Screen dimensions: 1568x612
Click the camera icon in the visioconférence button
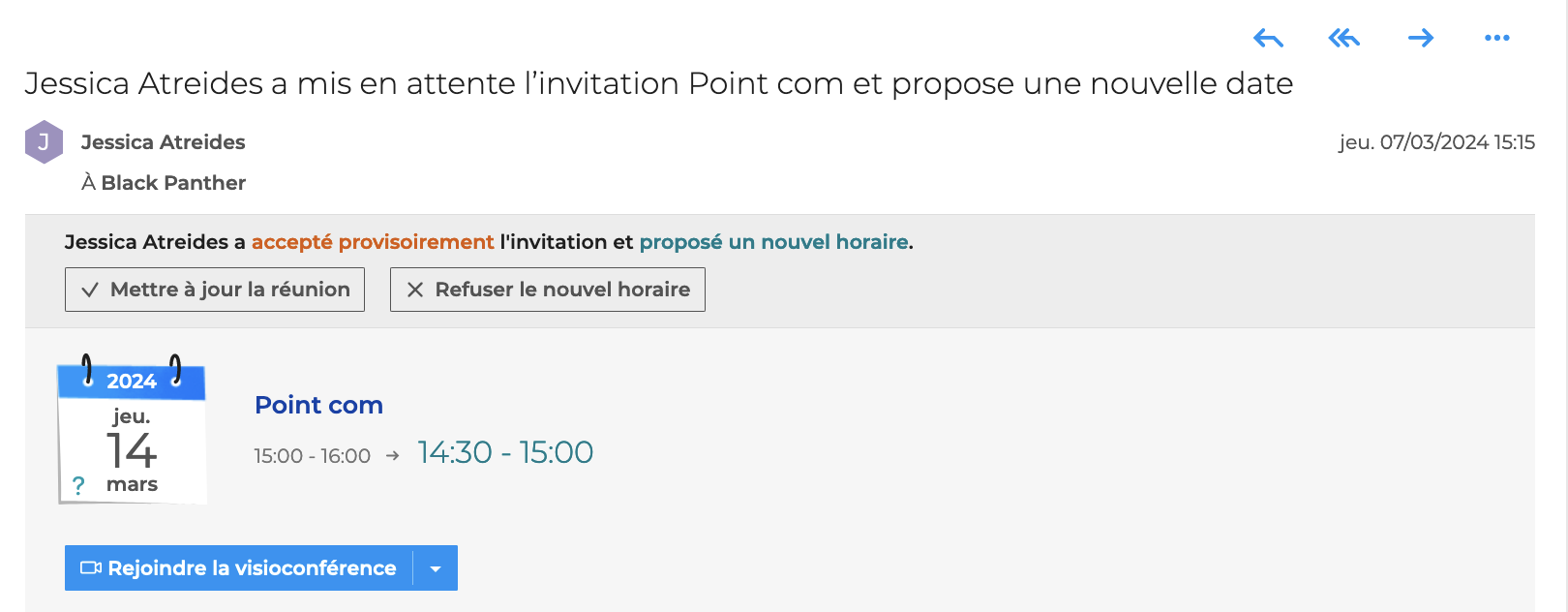(91, 568)
